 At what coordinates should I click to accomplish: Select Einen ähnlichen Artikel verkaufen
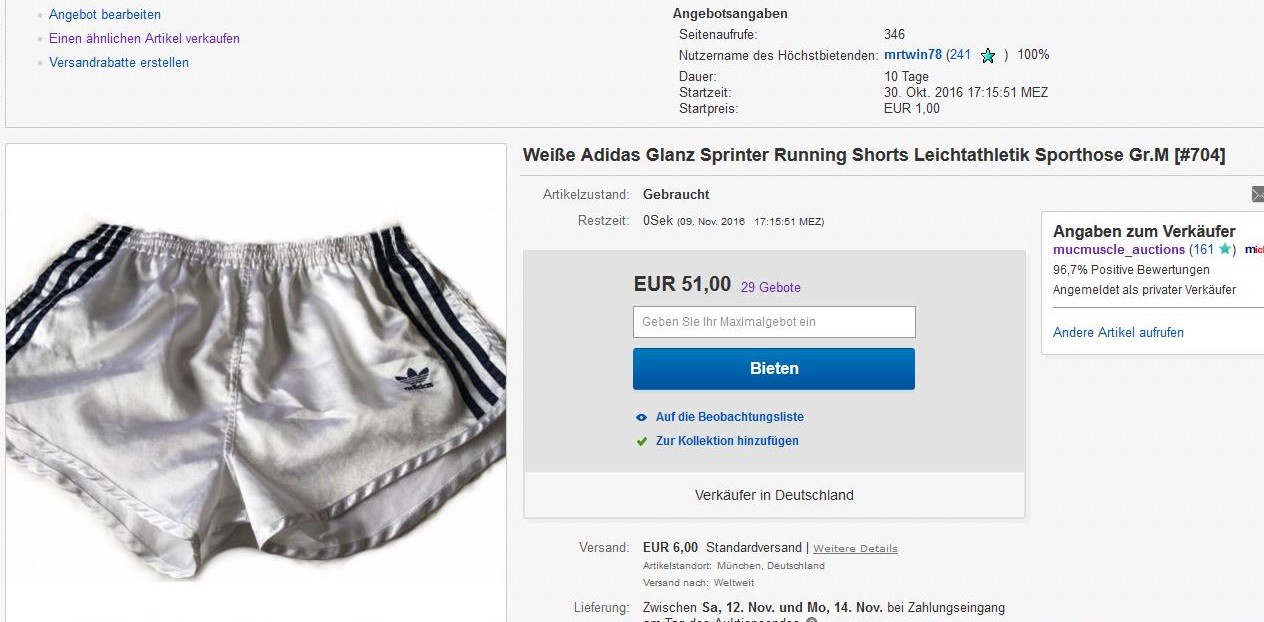144,39
